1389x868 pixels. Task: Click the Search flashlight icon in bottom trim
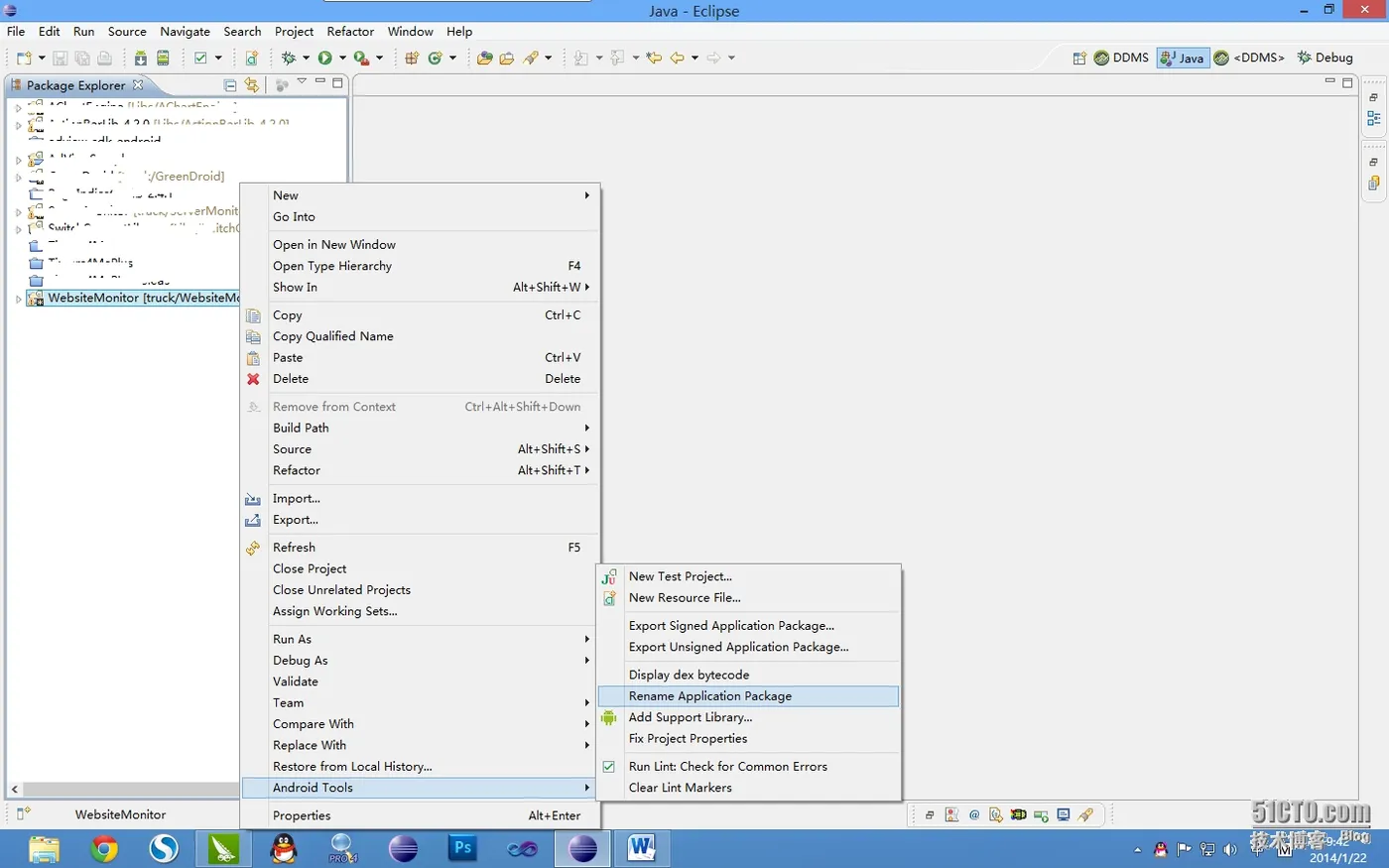click(1086, 815)
